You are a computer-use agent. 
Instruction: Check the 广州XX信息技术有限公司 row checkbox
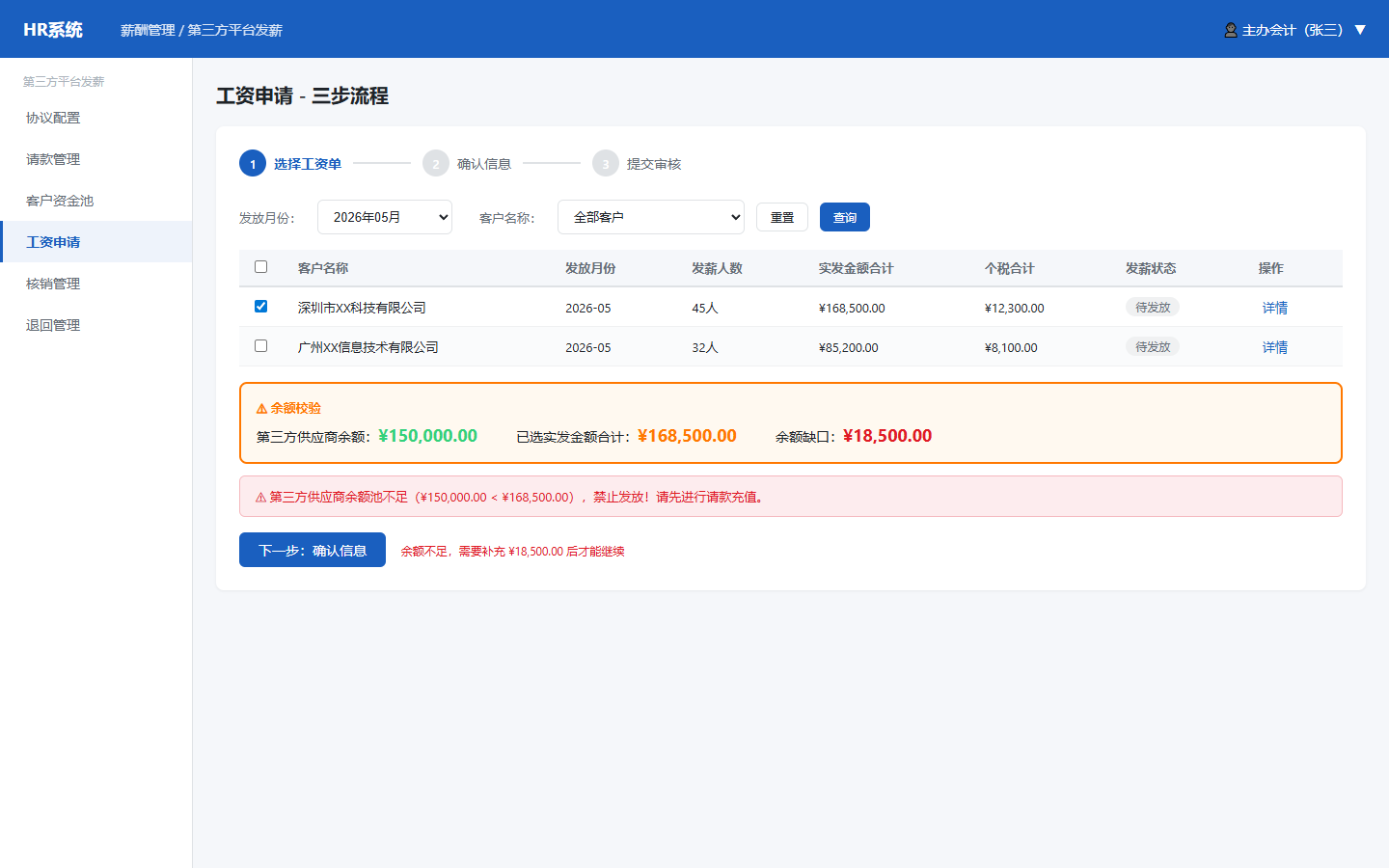tap(260, 346)
